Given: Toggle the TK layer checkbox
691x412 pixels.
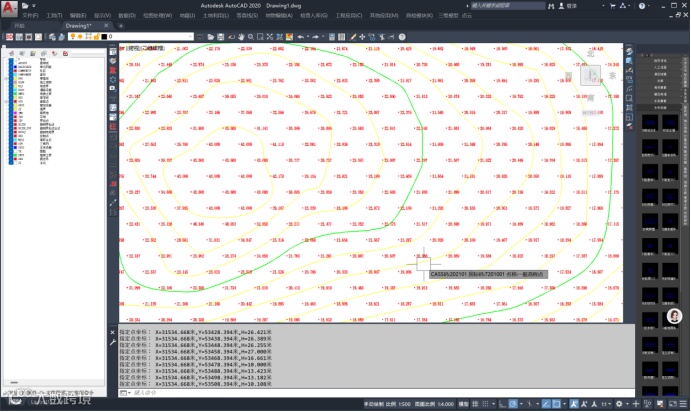Looking at the screenshot, I should [11, 151].
